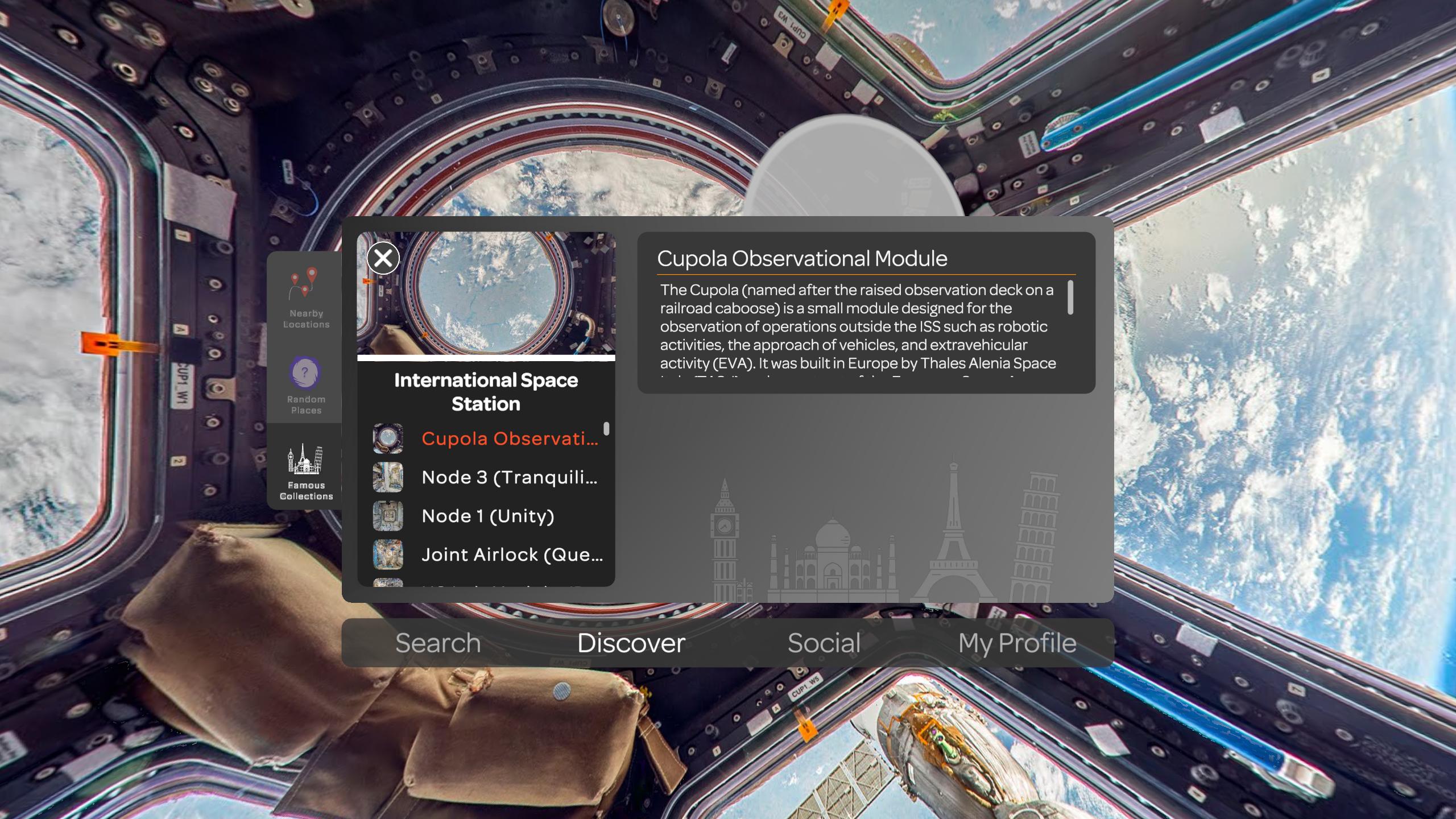Click the Node 3 Tranquility thumbnail icon
The height and width of the screenshot is (819, 1456).
[388, 477]
